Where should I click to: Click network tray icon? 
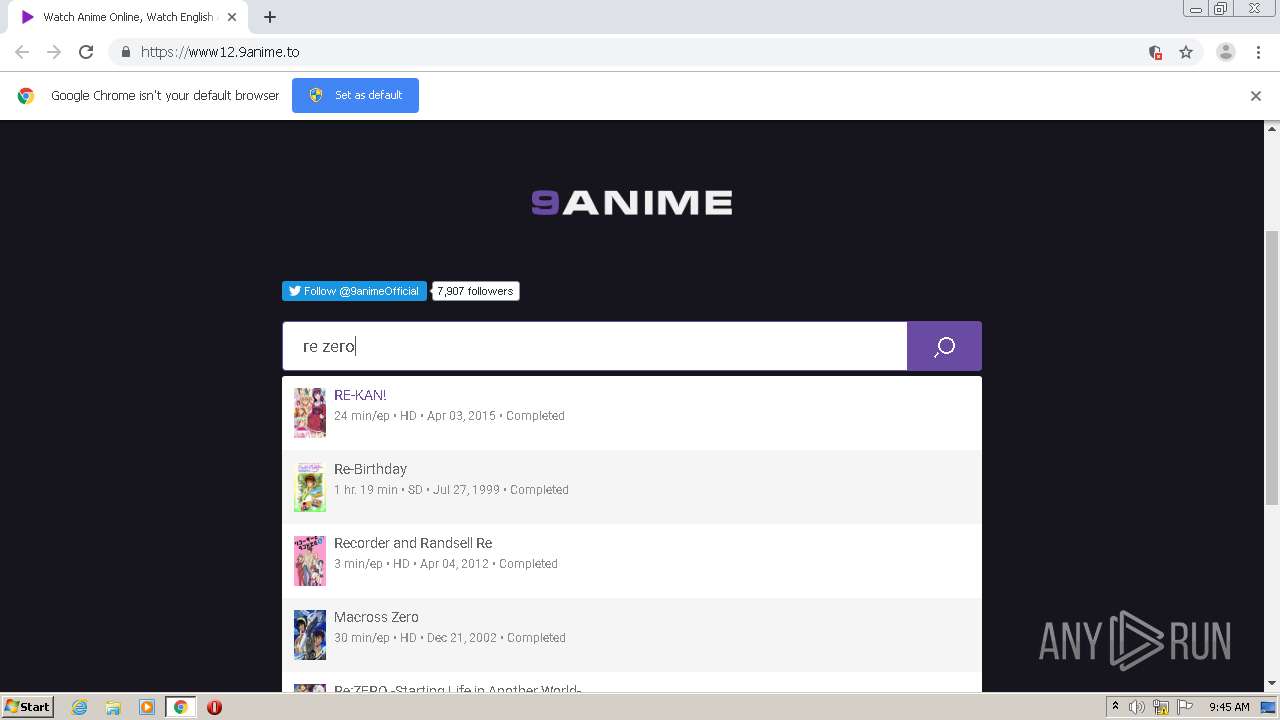point(1161,707)
